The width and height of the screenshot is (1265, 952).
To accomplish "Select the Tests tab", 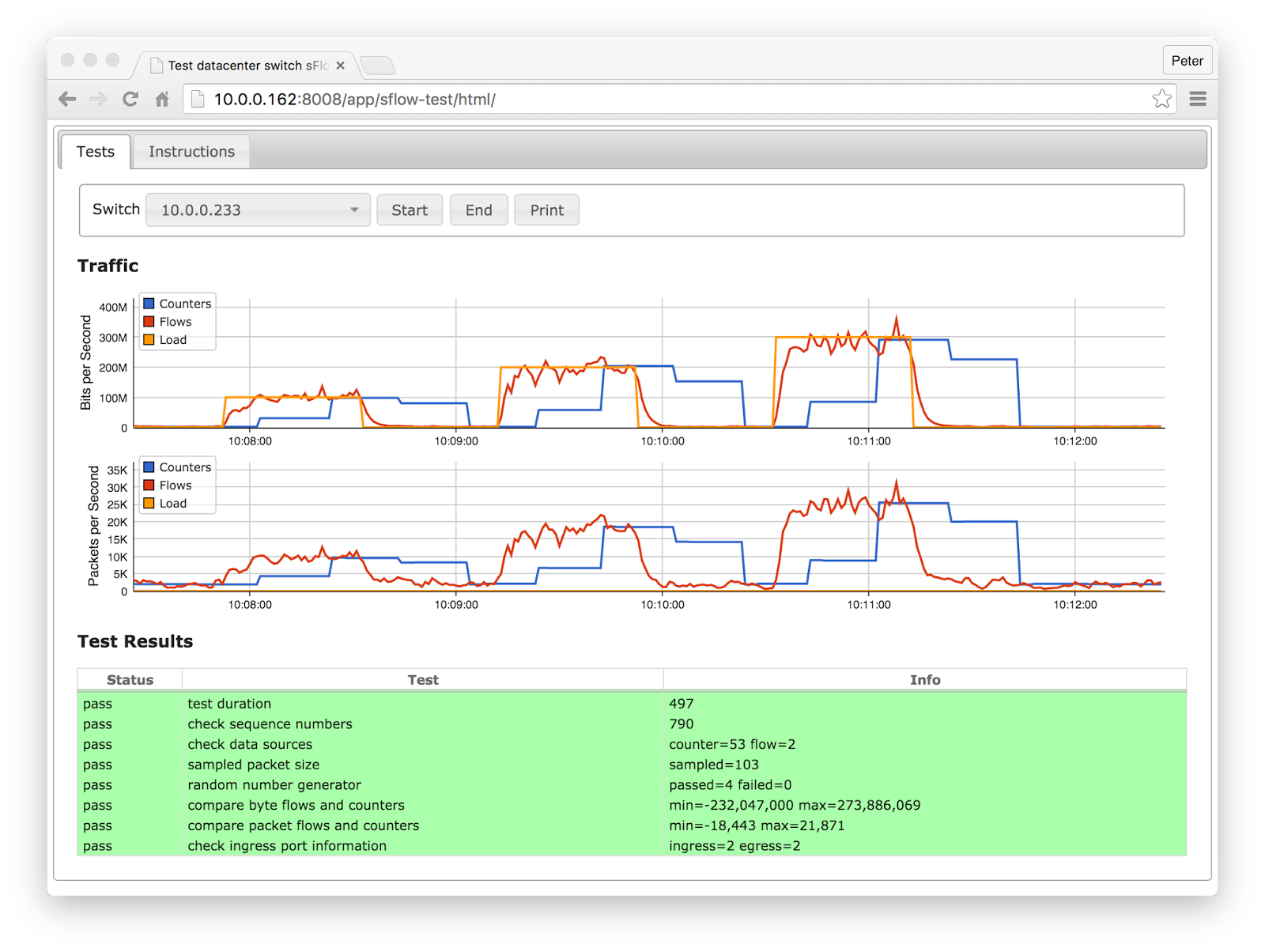I will click(96, 152).
